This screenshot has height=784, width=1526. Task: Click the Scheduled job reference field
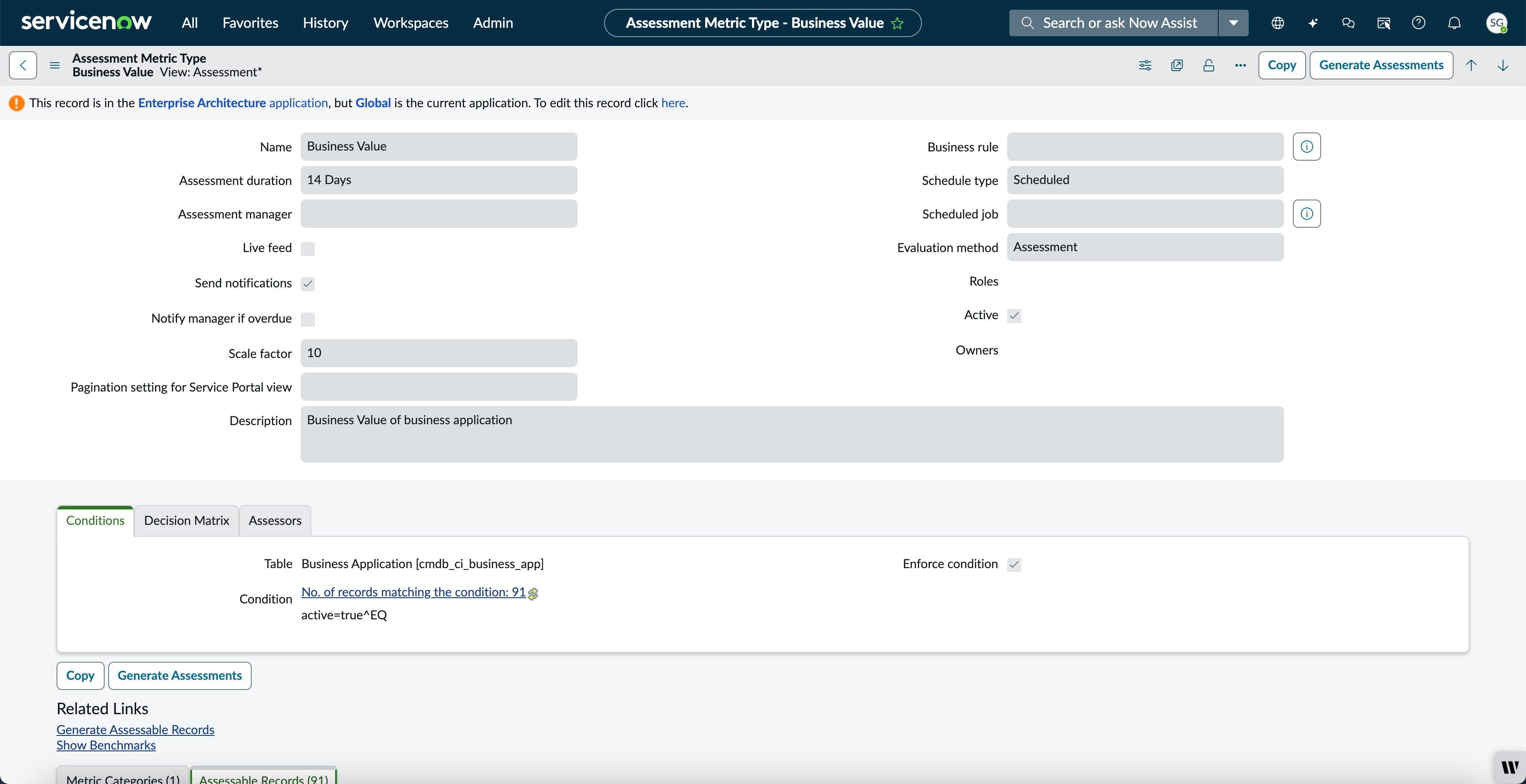[1145, 214]
